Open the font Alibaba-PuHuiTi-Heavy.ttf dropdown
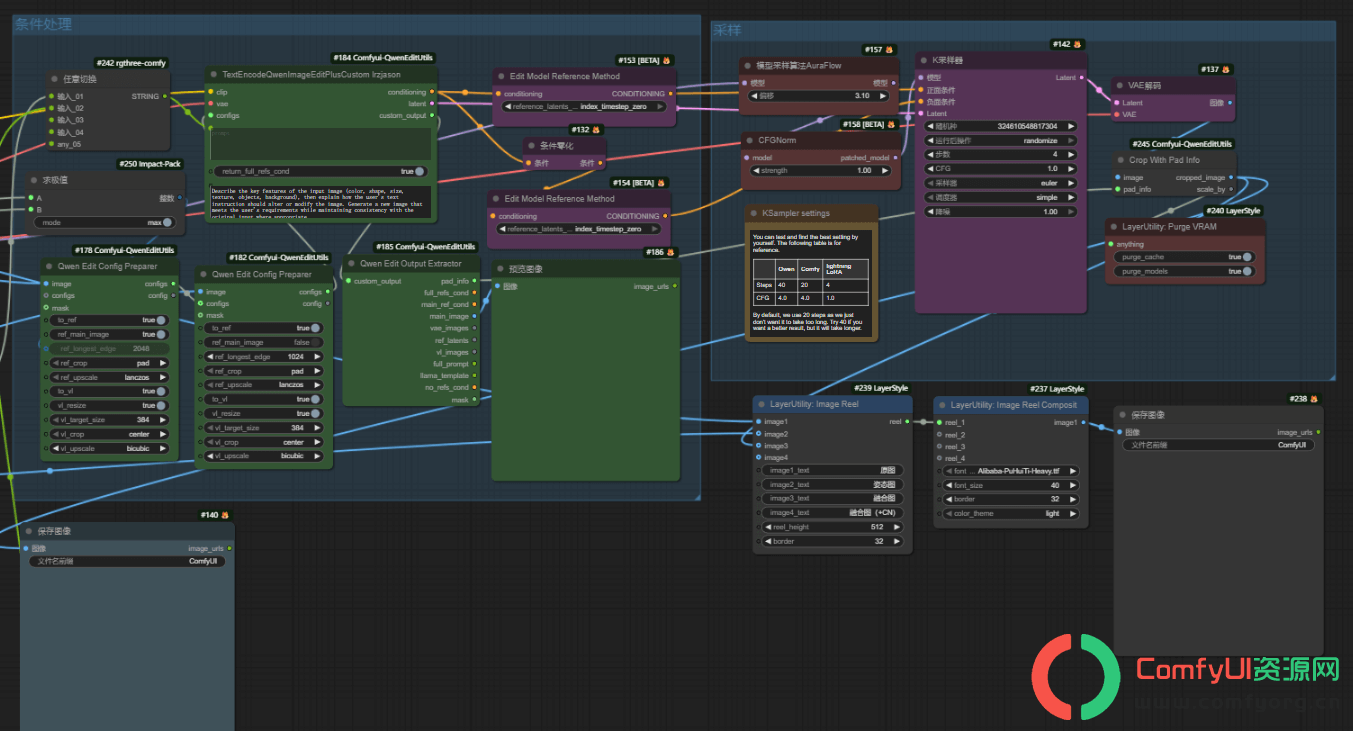This screenshot has width=1353, height=731. pos(1011,471)
